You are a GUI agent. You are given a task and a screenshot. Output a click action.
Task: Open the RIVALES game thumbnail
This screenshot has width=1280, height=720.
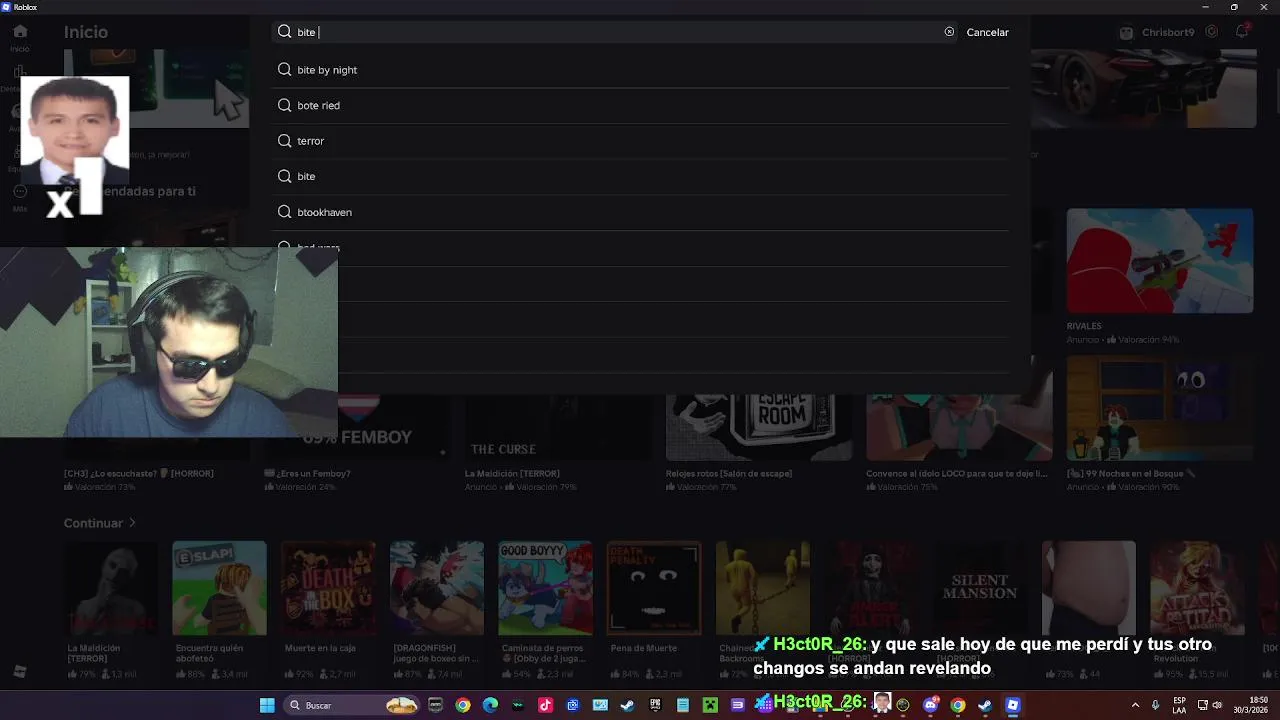(1159, 261)
